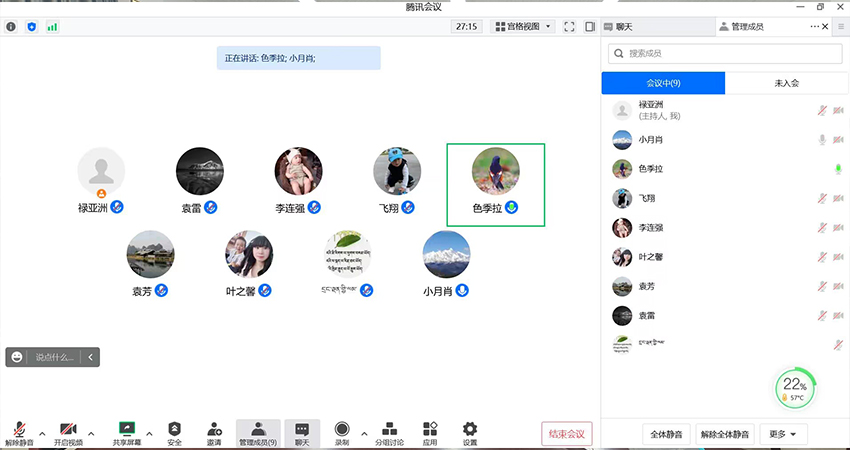Expand the 更多 dropdown in the members panel
The height and width of the screenshot is (450, 850).
click(783, 434)
